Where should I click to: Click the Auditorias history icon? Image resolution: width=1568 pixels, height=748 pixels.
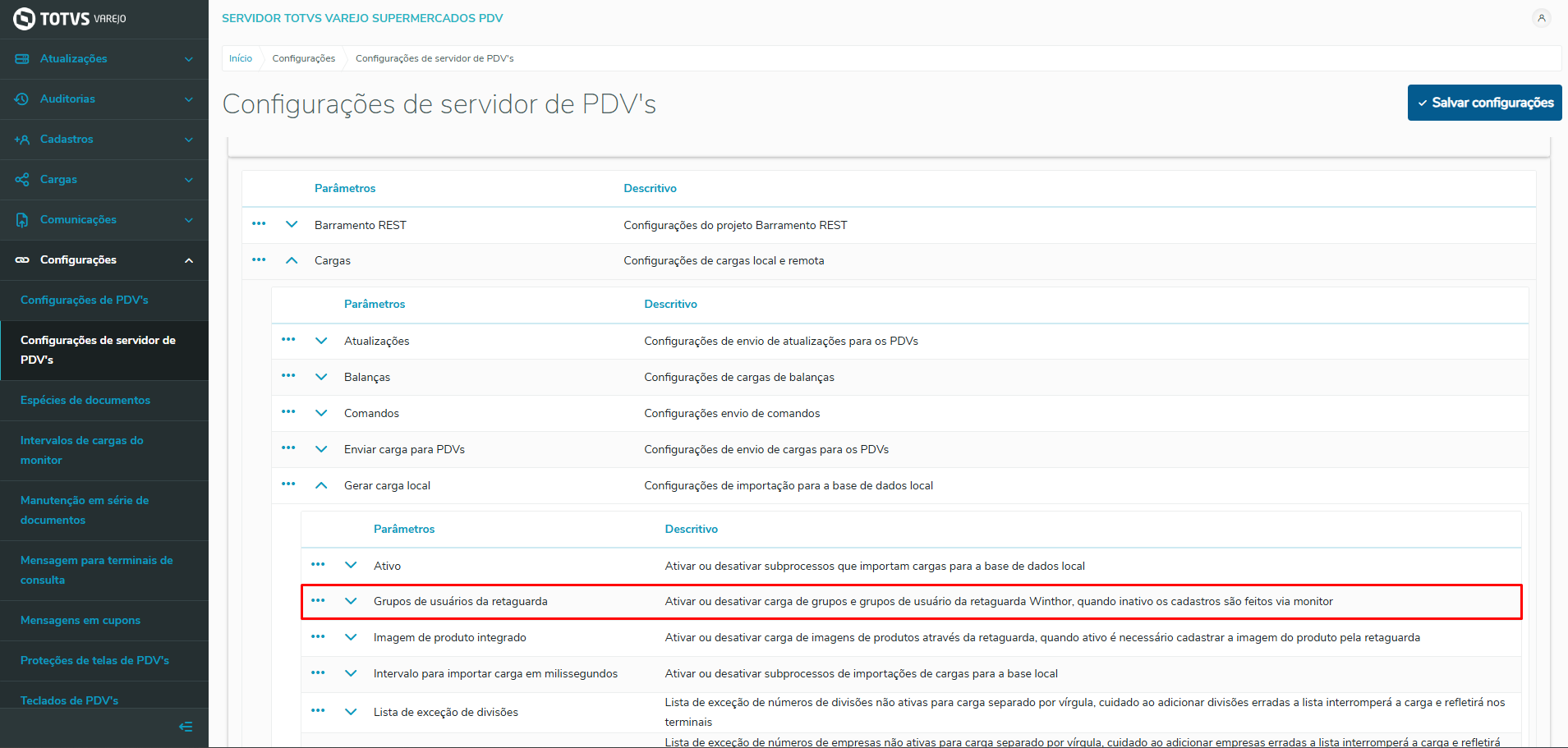(22, 99)
